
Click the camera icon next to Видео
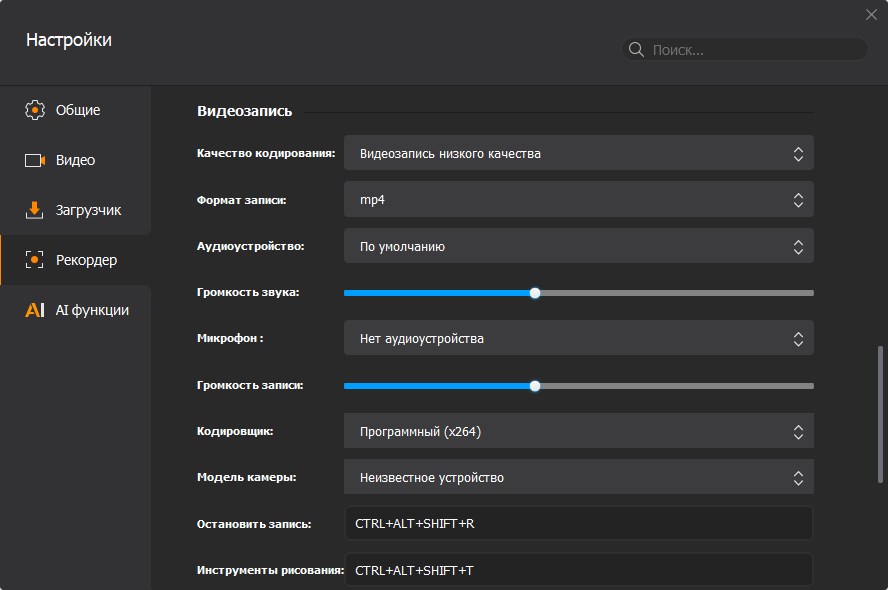[x=35, y=160]
